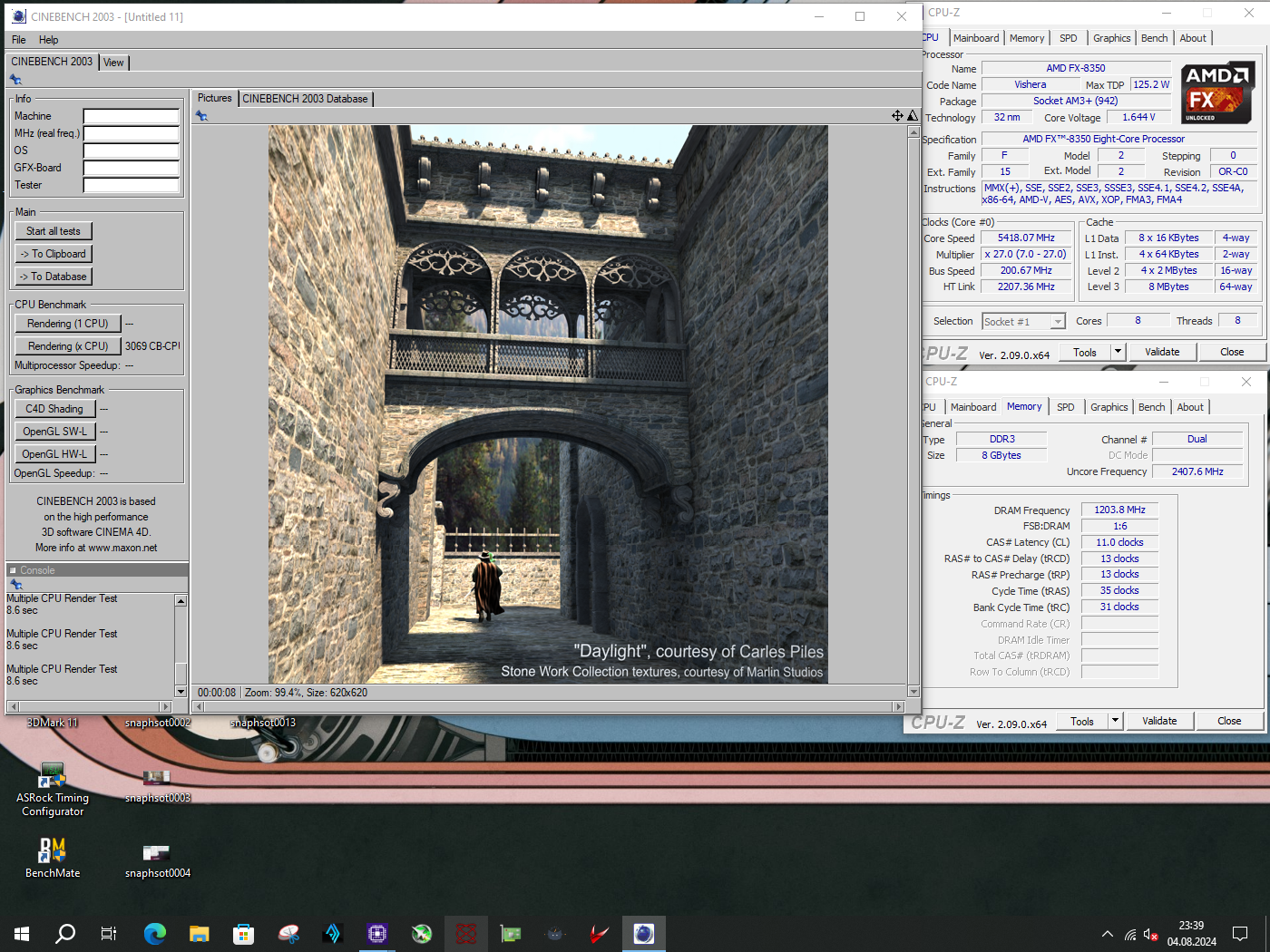Click Validate in the lower CPU-Z window
1270x952 pixels.
1159,721
